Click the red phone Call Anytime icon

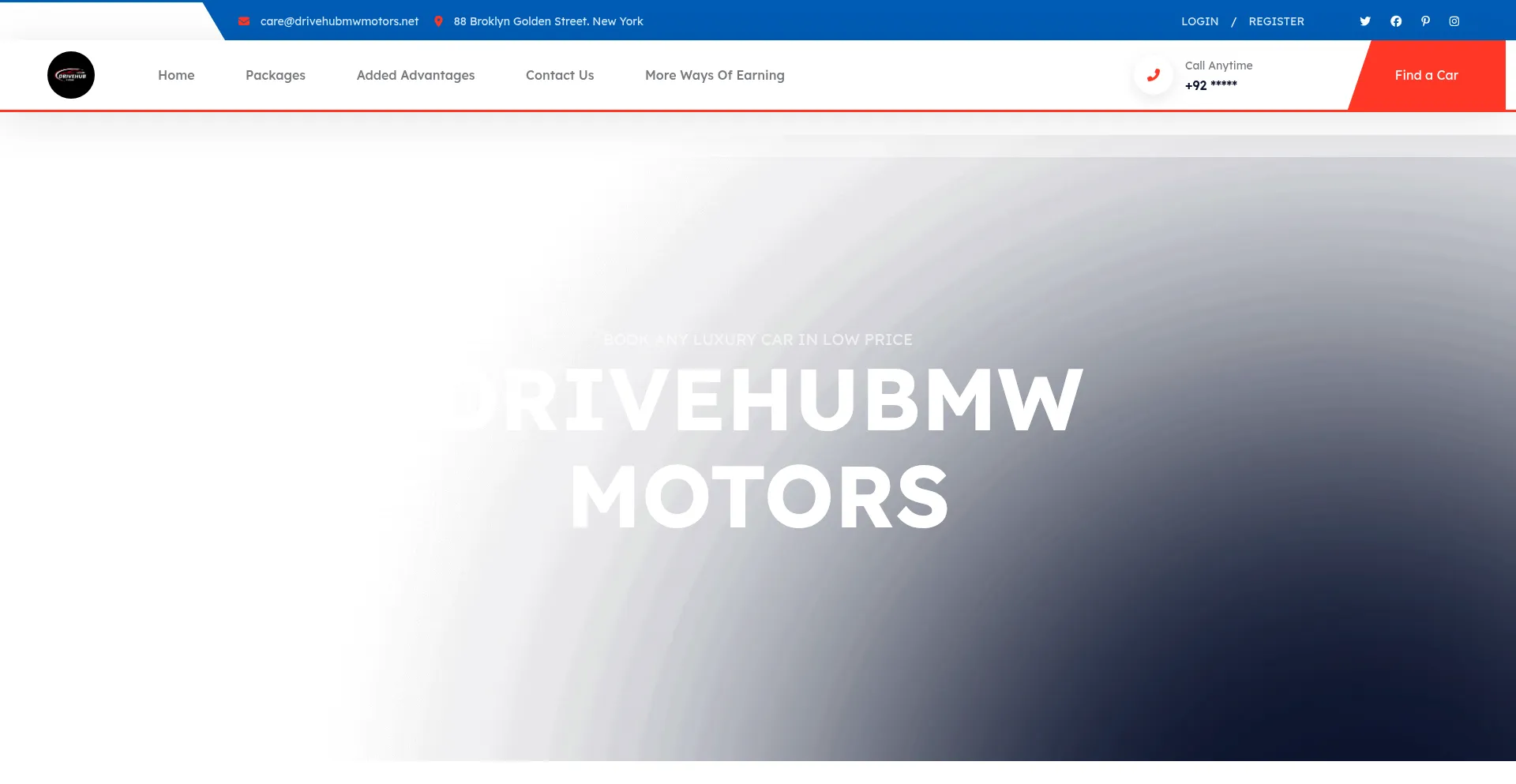1153,74
